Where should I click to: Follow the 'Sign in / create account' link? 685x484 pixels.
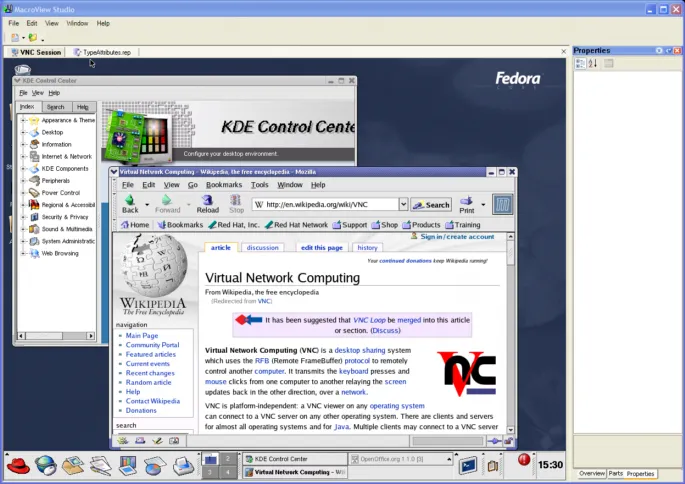(x=457, y=237)
